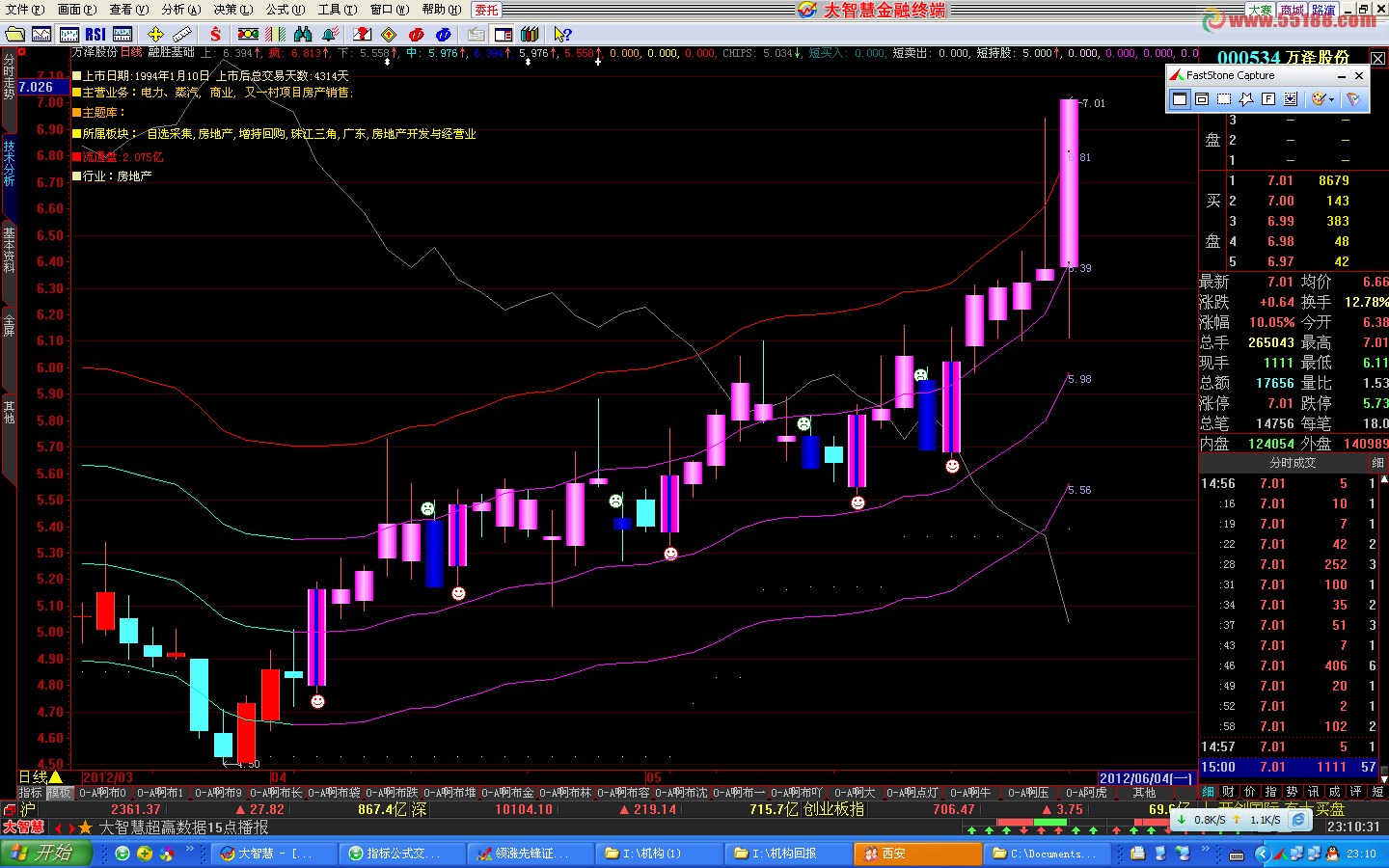Select the 财 tab in quote panel
This screenshot has width=1389, height=868.
(x=1228, y=792)
